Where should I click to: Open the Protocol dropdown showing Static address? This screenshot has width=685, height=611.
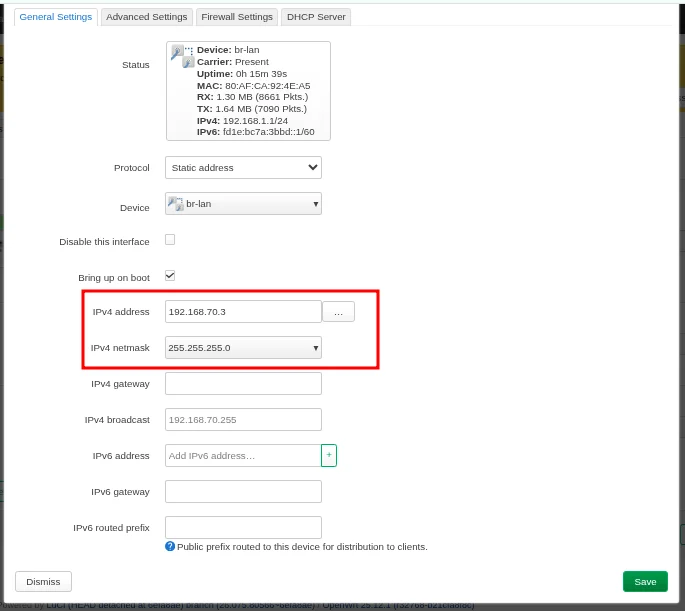point(243,168)
